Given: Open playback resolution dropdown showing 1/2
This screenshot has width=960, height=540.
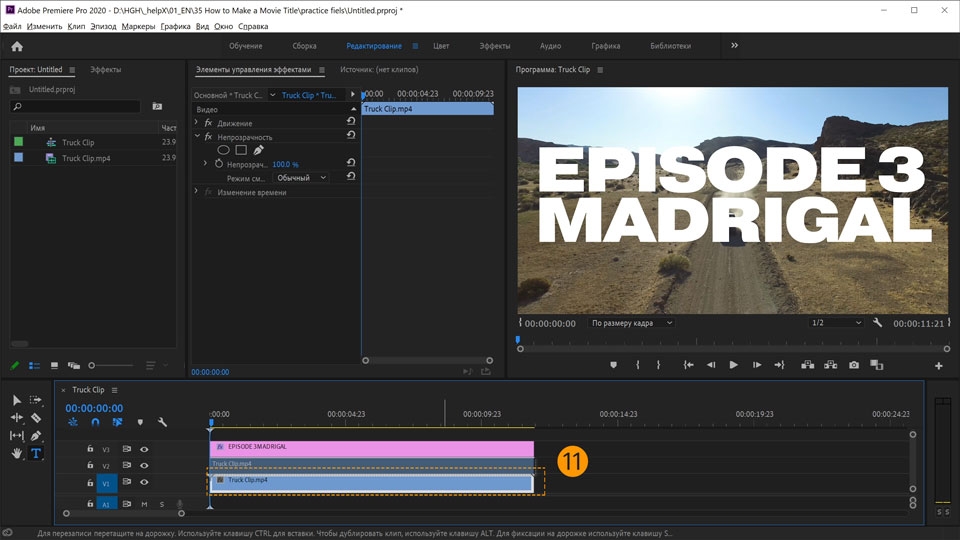Looking at the screenshot, I should click(836, 323).
